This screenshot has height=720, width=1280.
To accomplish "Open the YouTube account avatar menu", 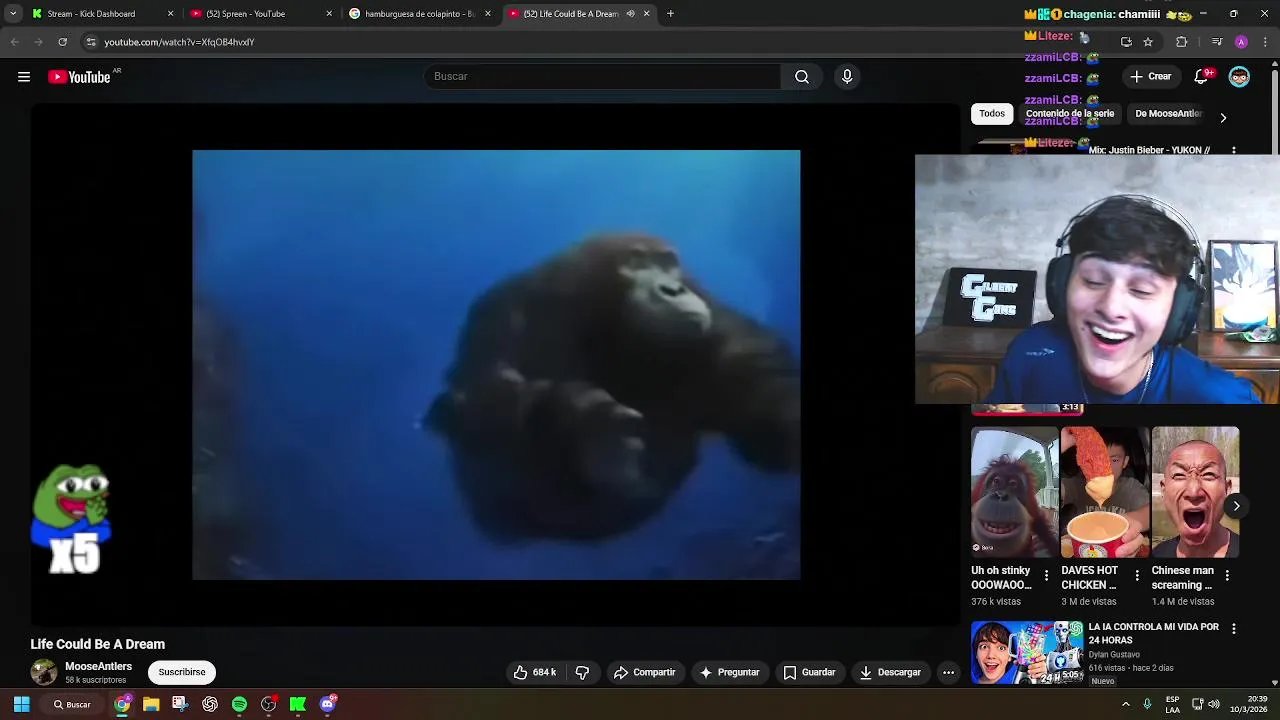I will pos(1239,77).
